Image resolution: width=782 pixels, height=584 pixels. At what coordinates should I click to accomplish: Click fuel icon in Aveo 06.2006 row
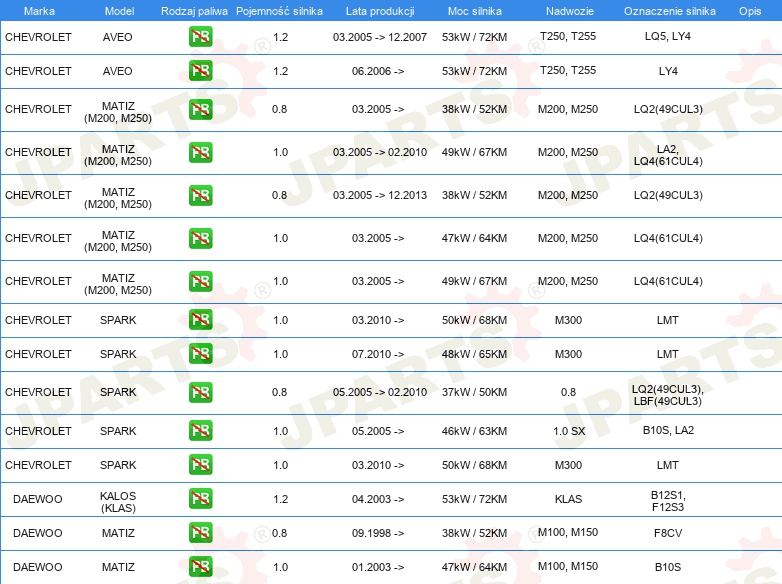tap(200, 70)
